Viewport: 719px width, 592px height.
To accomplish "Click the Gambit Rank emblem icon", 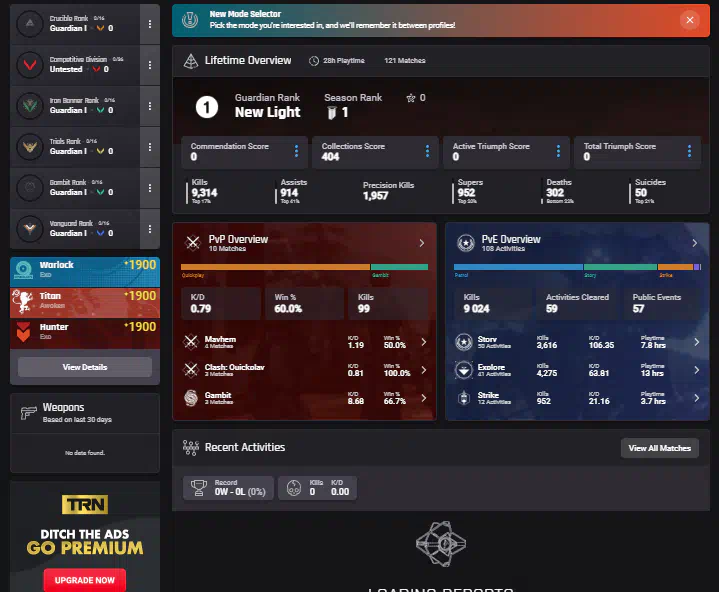I will (x=30, y=188).
